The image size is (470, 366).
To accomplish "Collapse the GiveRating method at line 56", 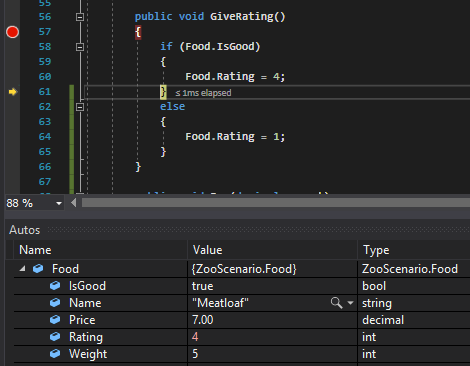I will 80,17.
